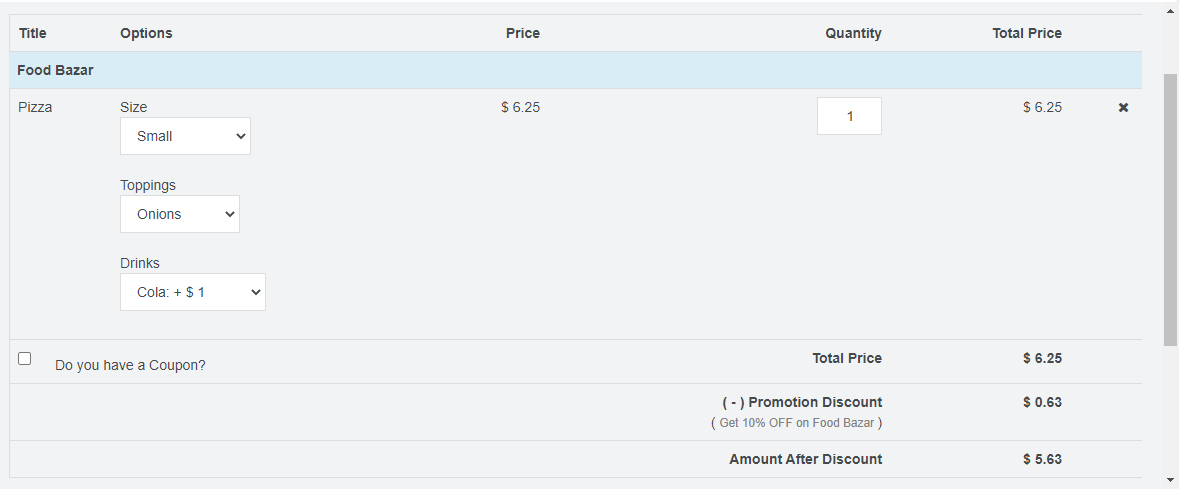Image resolution: width=1179 pixels, height=489 pixels.
Task: Expand the Toppings dropdown showing Onions
Action: [x=180, y=214]
